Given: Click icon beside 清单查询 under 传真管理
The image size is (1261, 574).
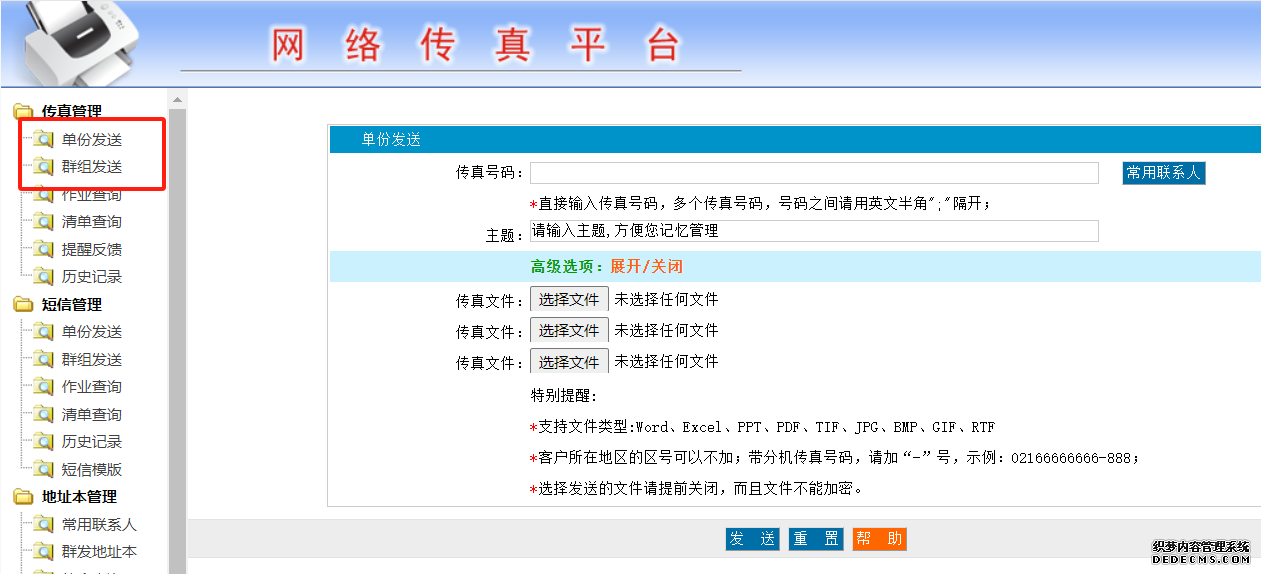Looking at the screenshot, I should coord(43,222).
